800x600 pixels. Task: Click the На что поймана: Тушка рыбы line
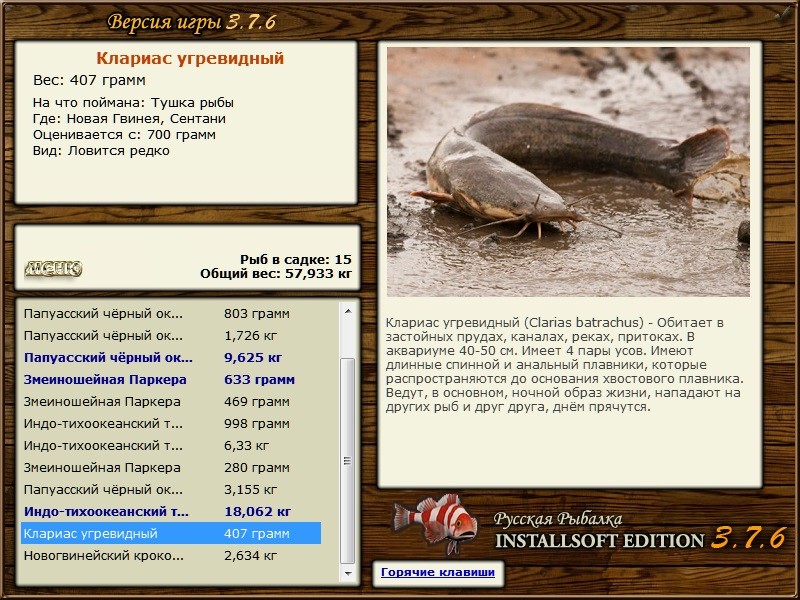pyautogui.click(x=133, y=103)
